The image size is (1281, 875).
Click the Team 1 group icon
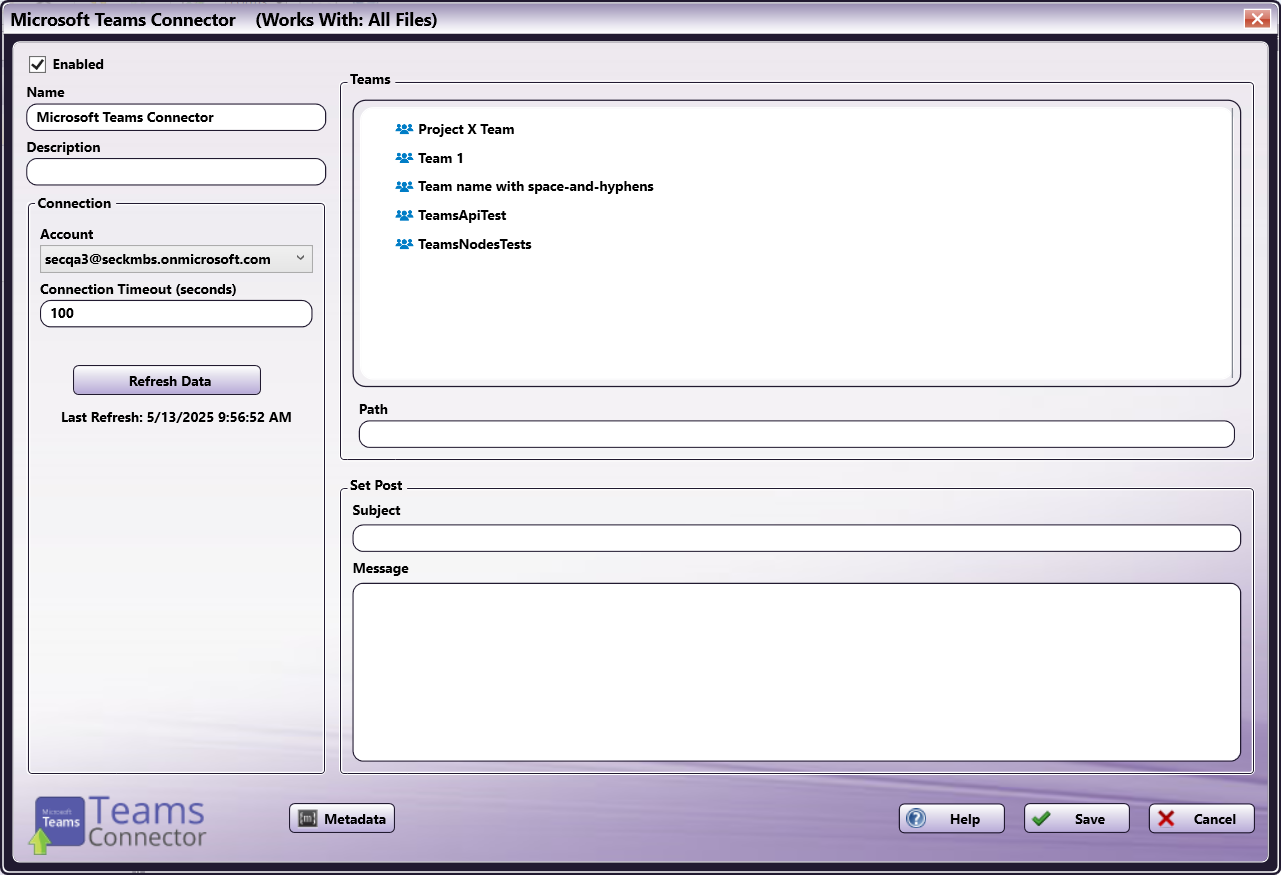coord(404,158)
